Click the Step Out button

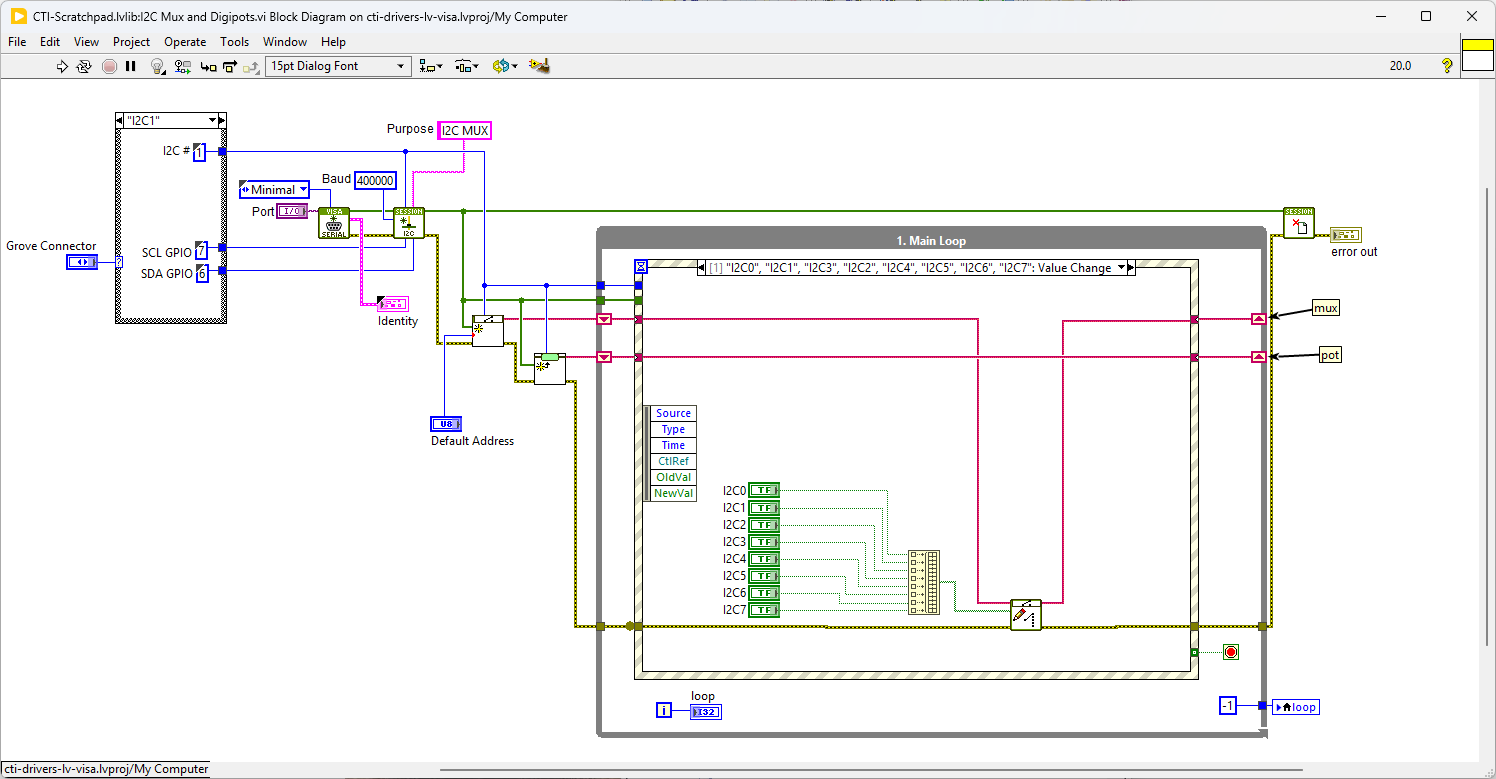[x=251, y=66]
